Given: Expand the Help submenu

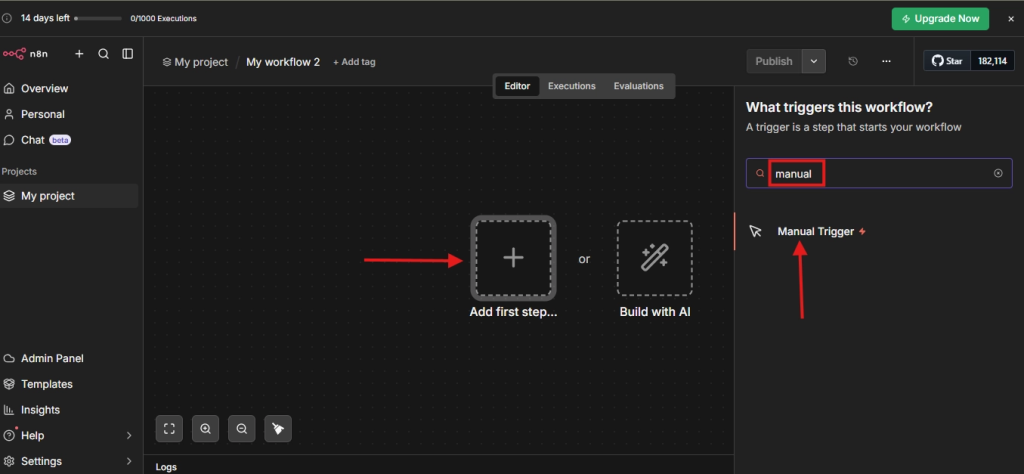Looking at the screenshot, I should [128, 436].
